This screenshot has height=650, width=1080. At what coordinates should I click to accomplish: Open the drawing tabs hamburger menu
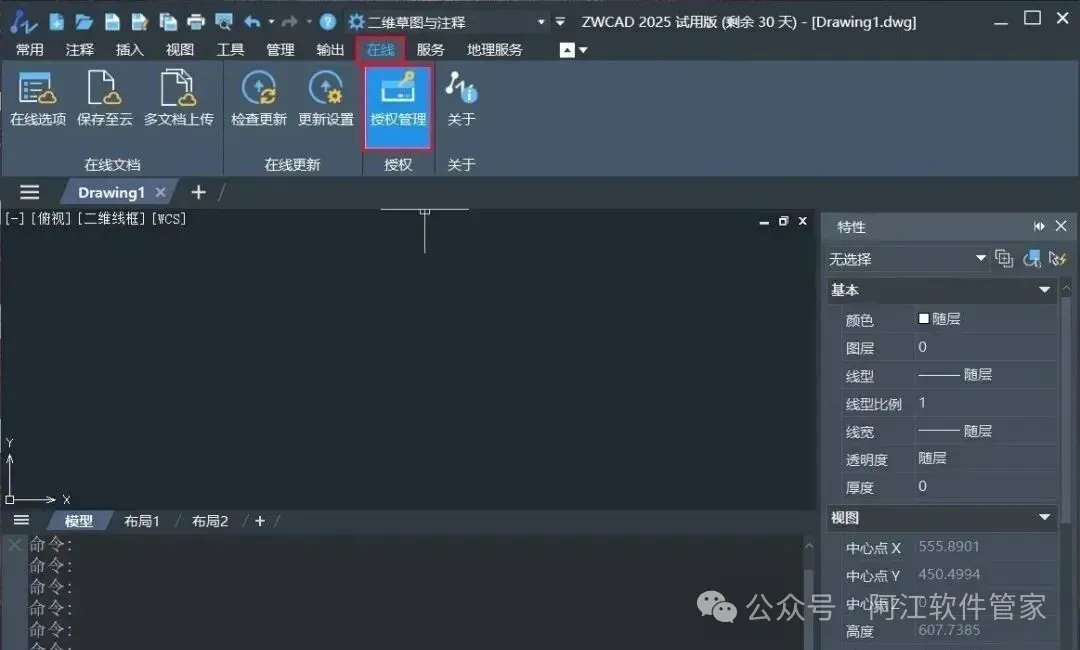click(x=30, y=192)
